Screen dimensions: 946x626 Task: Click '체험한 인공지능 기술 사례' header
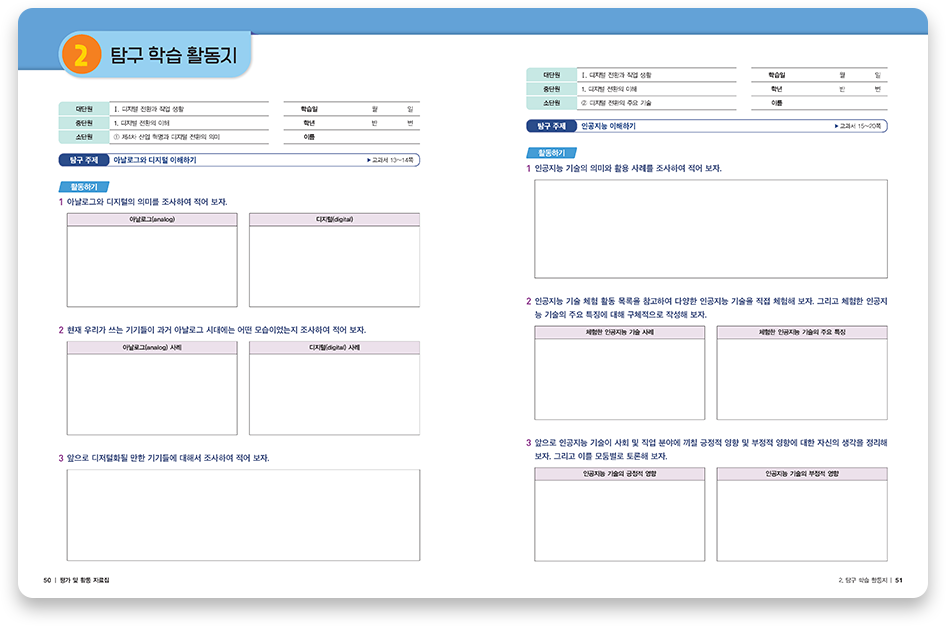[x=620, y=332]
